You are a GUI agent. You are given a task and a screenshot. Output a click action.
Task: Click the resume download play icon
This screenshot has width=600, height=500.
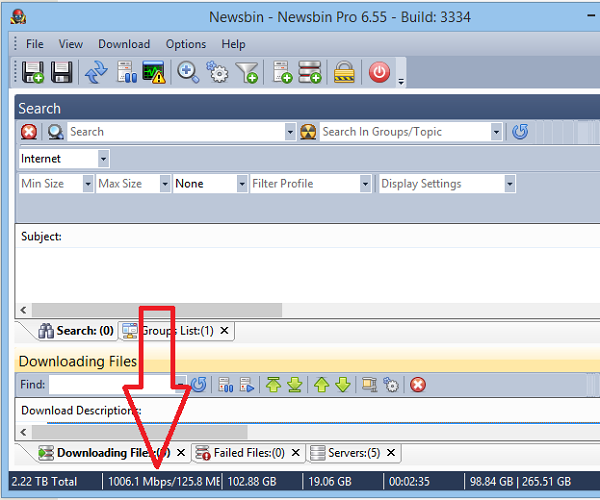(x=247, y=384)
